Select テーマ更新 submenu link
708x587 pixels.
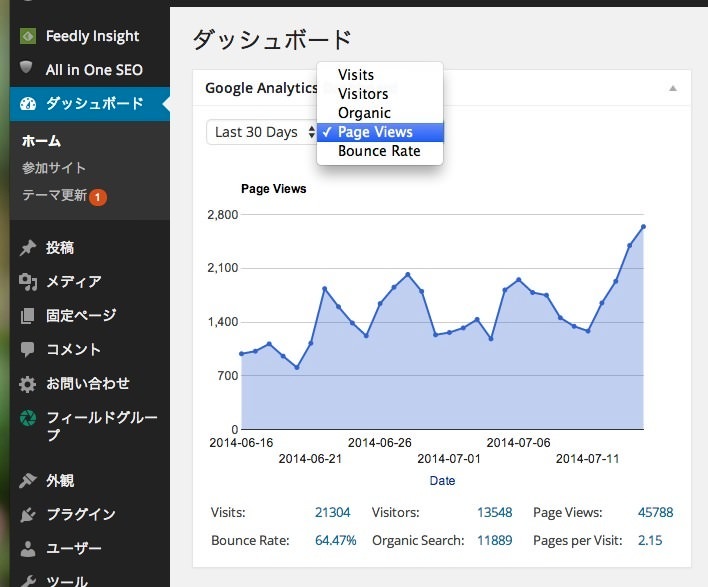pyautogui.click(x=54, y=195)
